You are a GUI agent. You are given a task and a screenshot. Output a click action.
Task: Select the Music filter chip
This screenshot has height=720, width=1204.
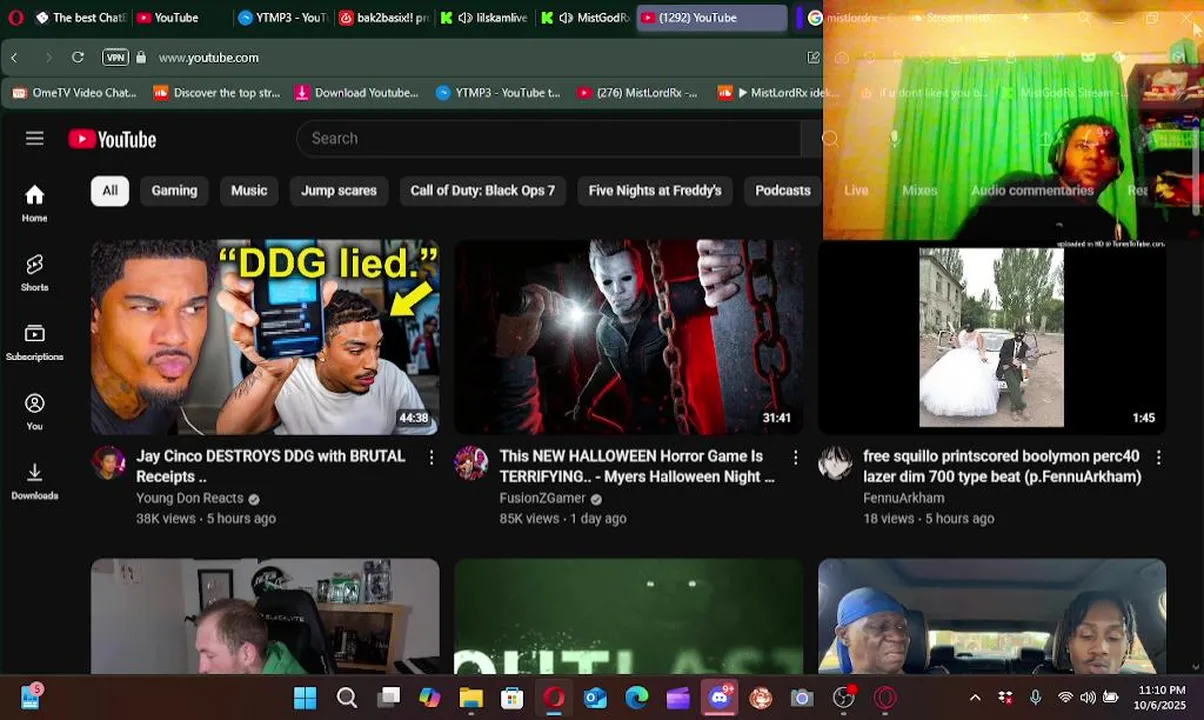click(249, 190)
